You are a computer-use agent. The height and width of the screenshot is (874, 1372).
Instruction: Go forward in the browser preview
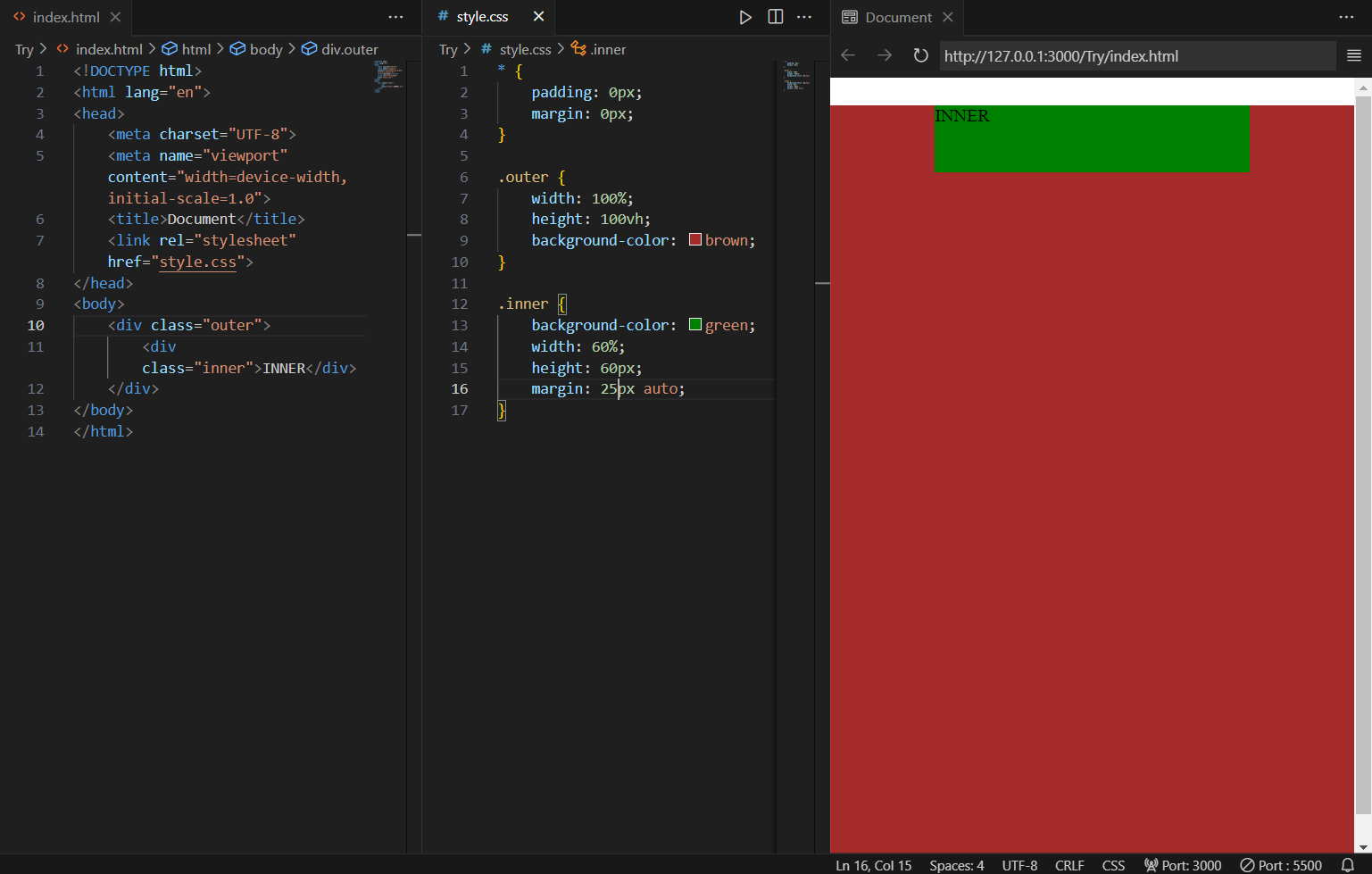tap(885, 55)
